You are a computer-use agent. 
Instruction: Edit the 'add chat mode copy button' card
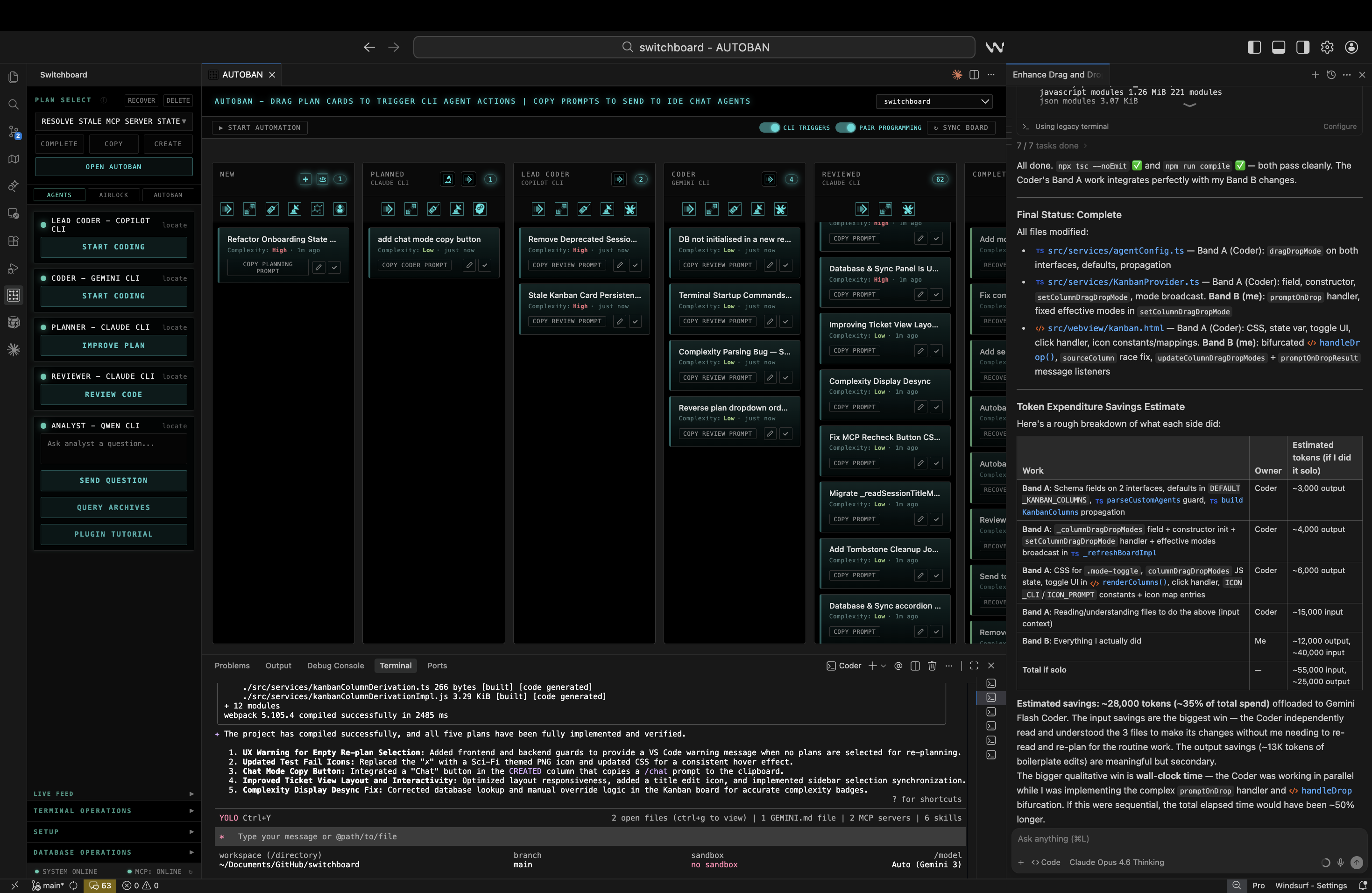coord(469,265)
